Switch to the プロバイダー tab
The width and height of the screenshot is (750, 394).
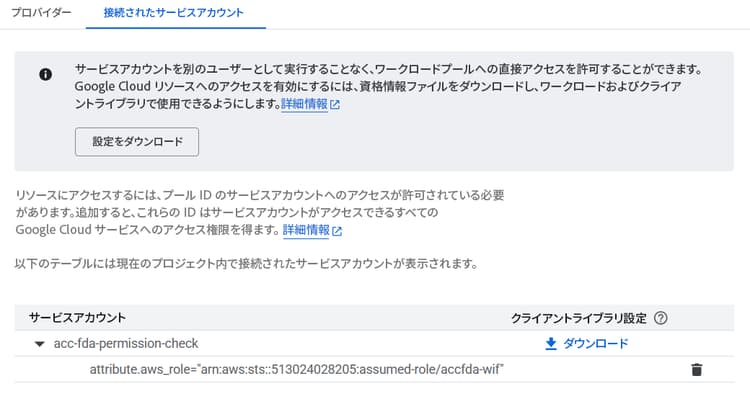tap(42, 13)
